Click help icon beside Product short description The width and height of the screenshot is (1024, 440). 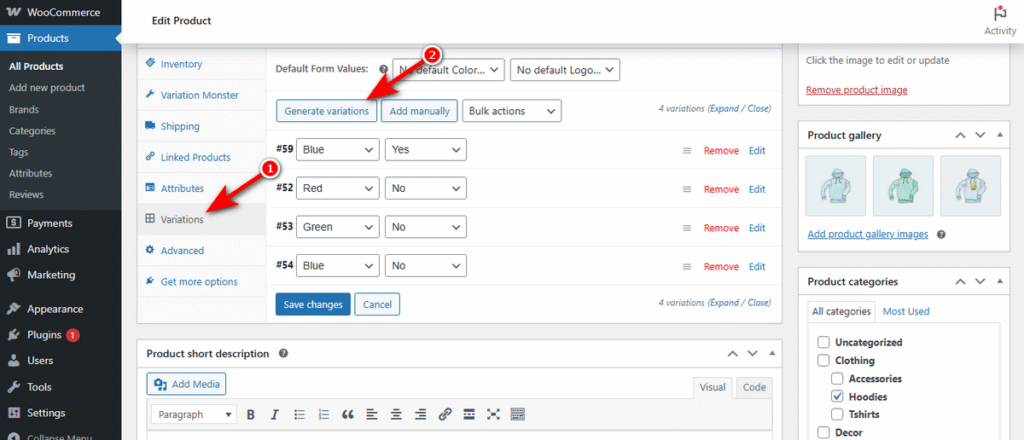283,353
